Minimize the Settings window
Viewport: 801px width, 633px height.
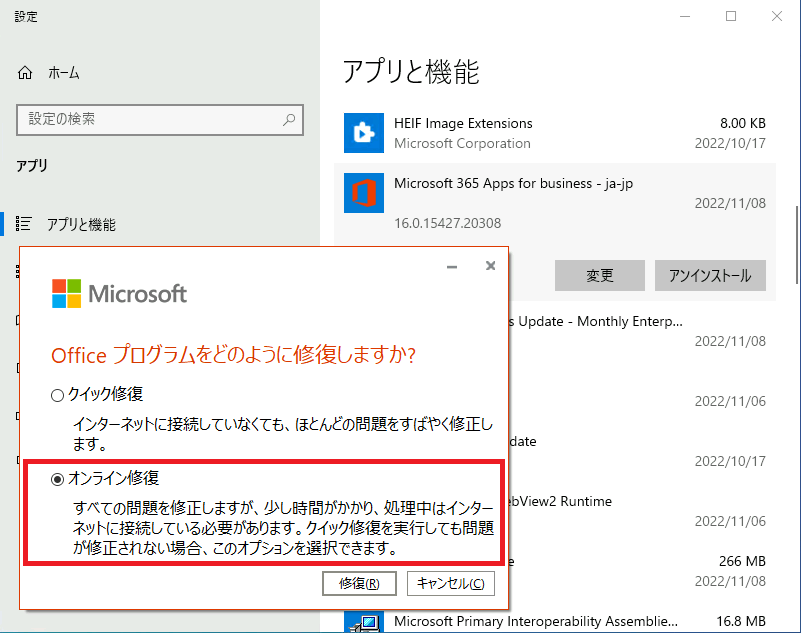(x=685, y=16)
